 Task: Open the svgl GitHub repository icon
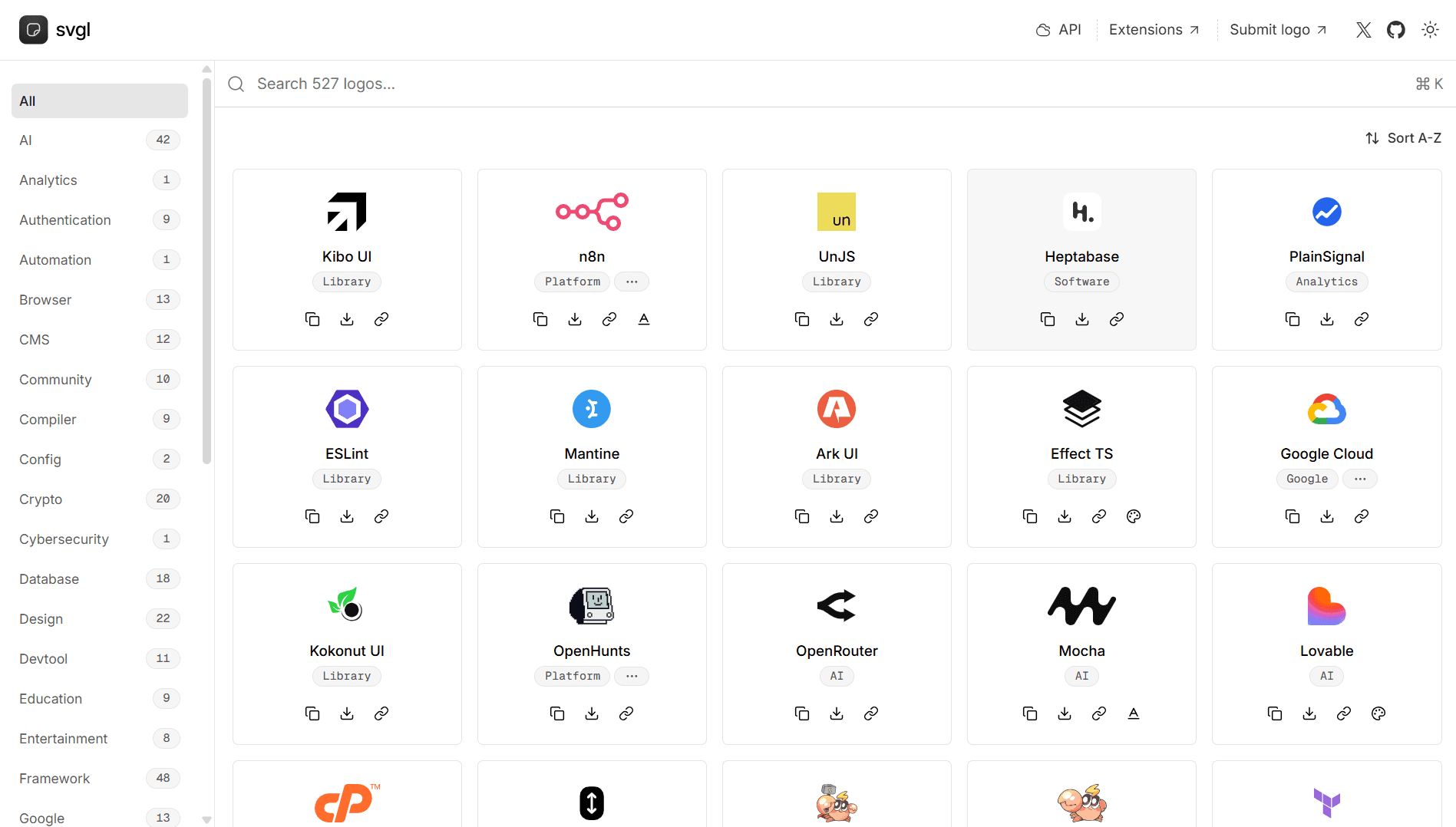tap(1396, 30)
